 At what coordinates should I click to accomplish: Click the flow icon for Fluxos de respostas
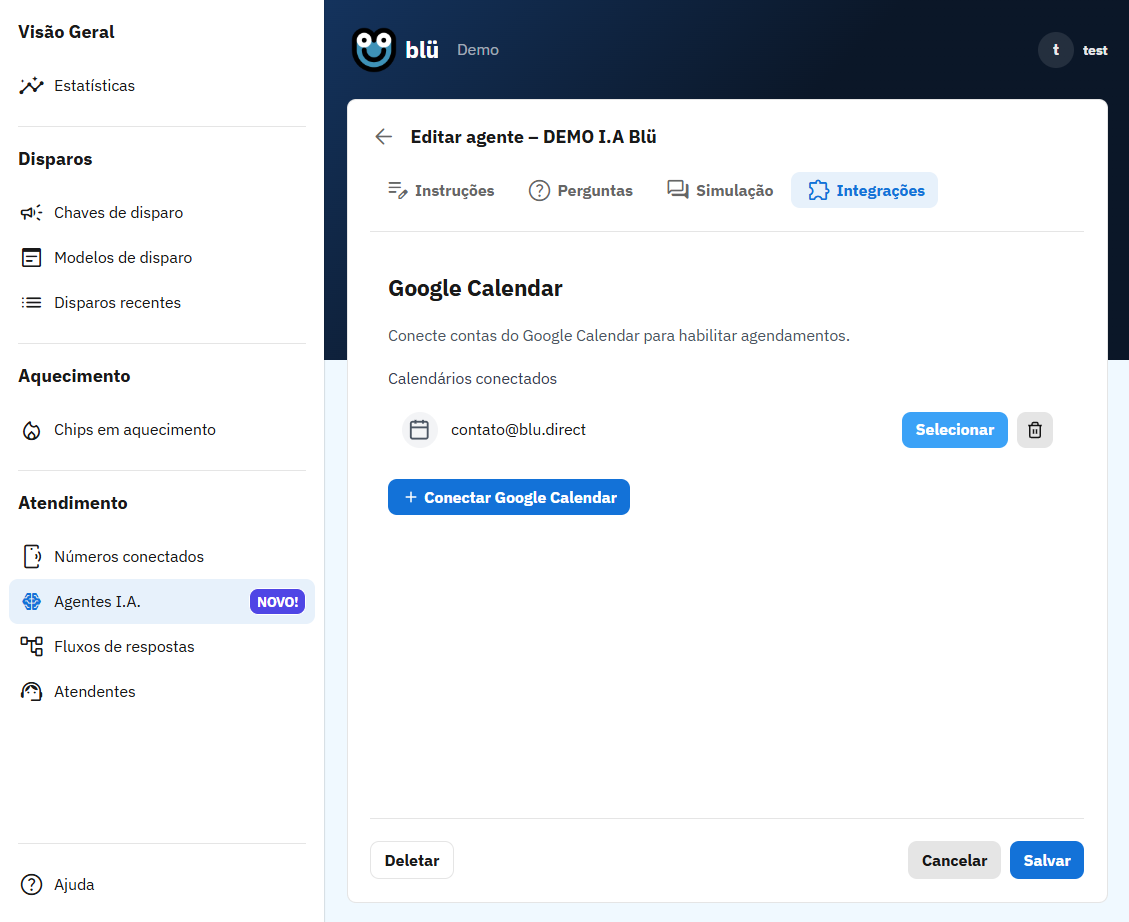click(x=32, y=646)
